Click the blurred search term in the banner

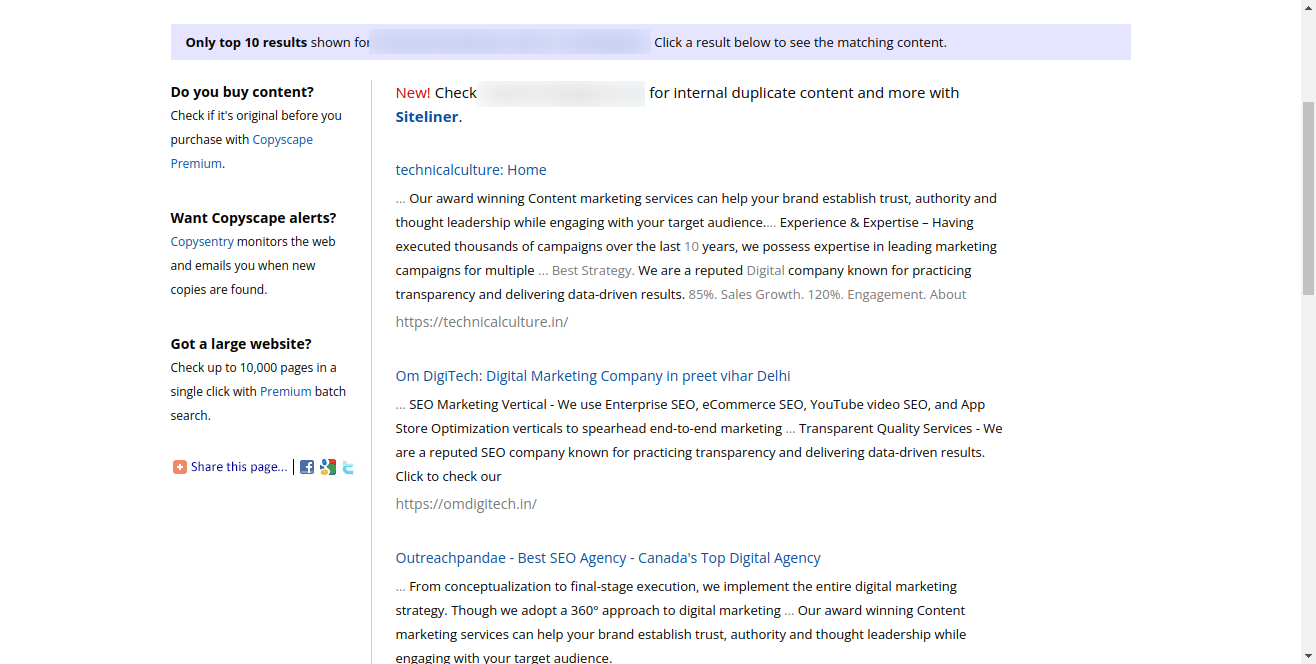pyautogui.click(x=506, y=42)
